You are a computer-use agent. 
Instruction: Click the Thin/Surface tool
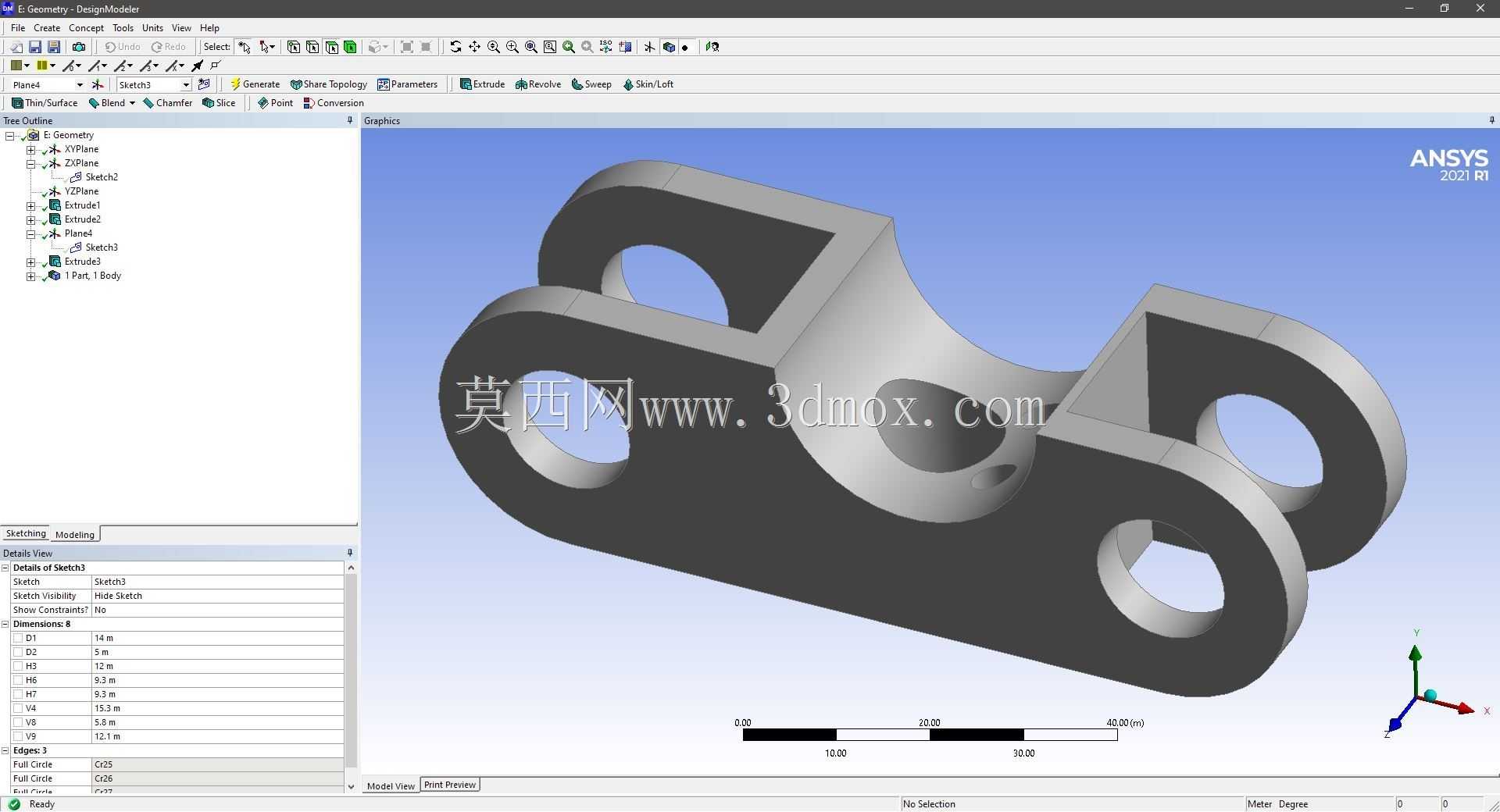pos(45,103)
